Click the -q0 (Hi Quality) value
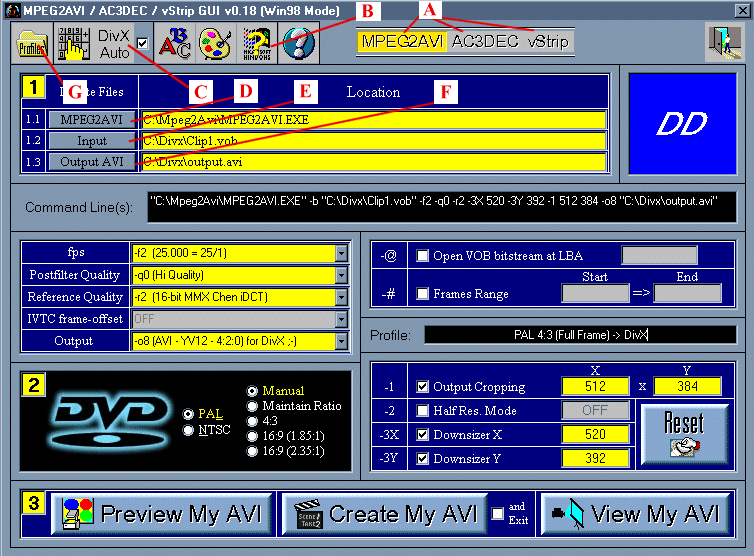This screenshot has width=754, height=556. point(233,275)
